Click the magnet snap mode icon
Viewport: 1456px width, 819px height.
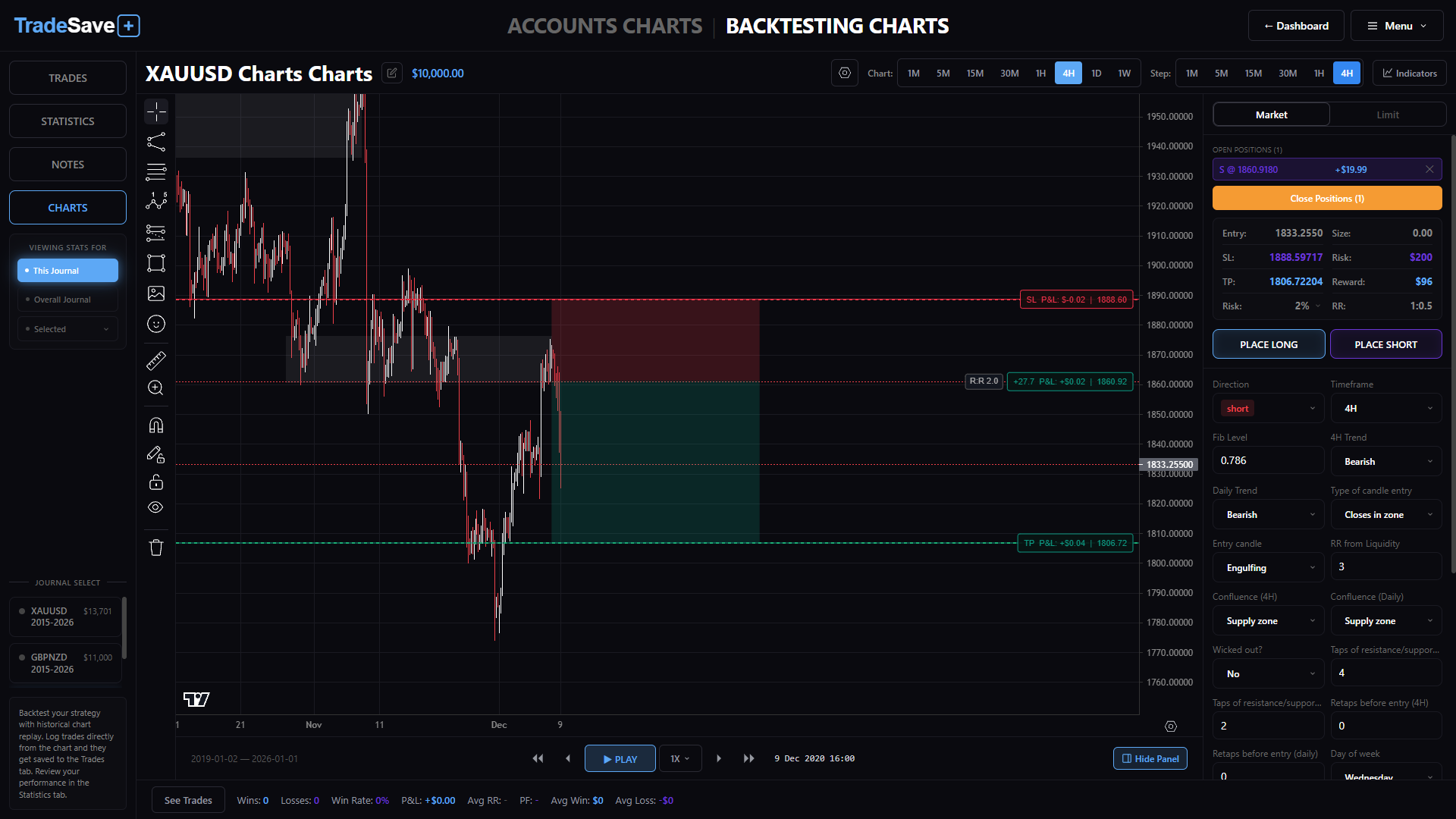156,425
